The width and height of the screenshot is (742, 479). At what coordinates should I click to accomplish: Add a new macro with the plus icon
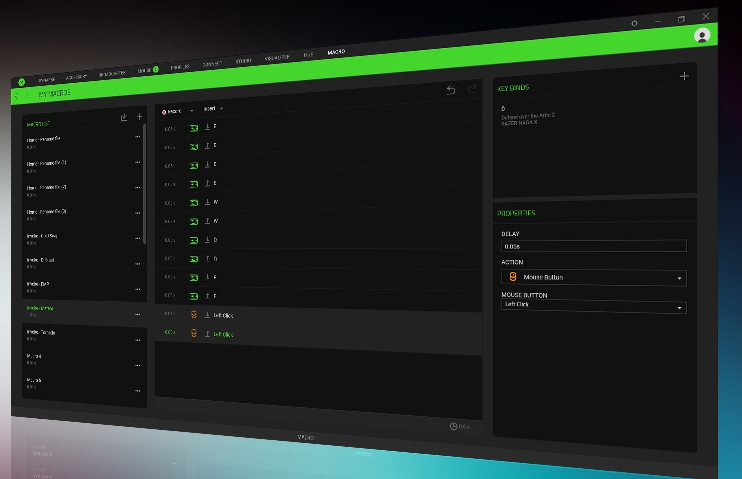[x=139, y=117]
